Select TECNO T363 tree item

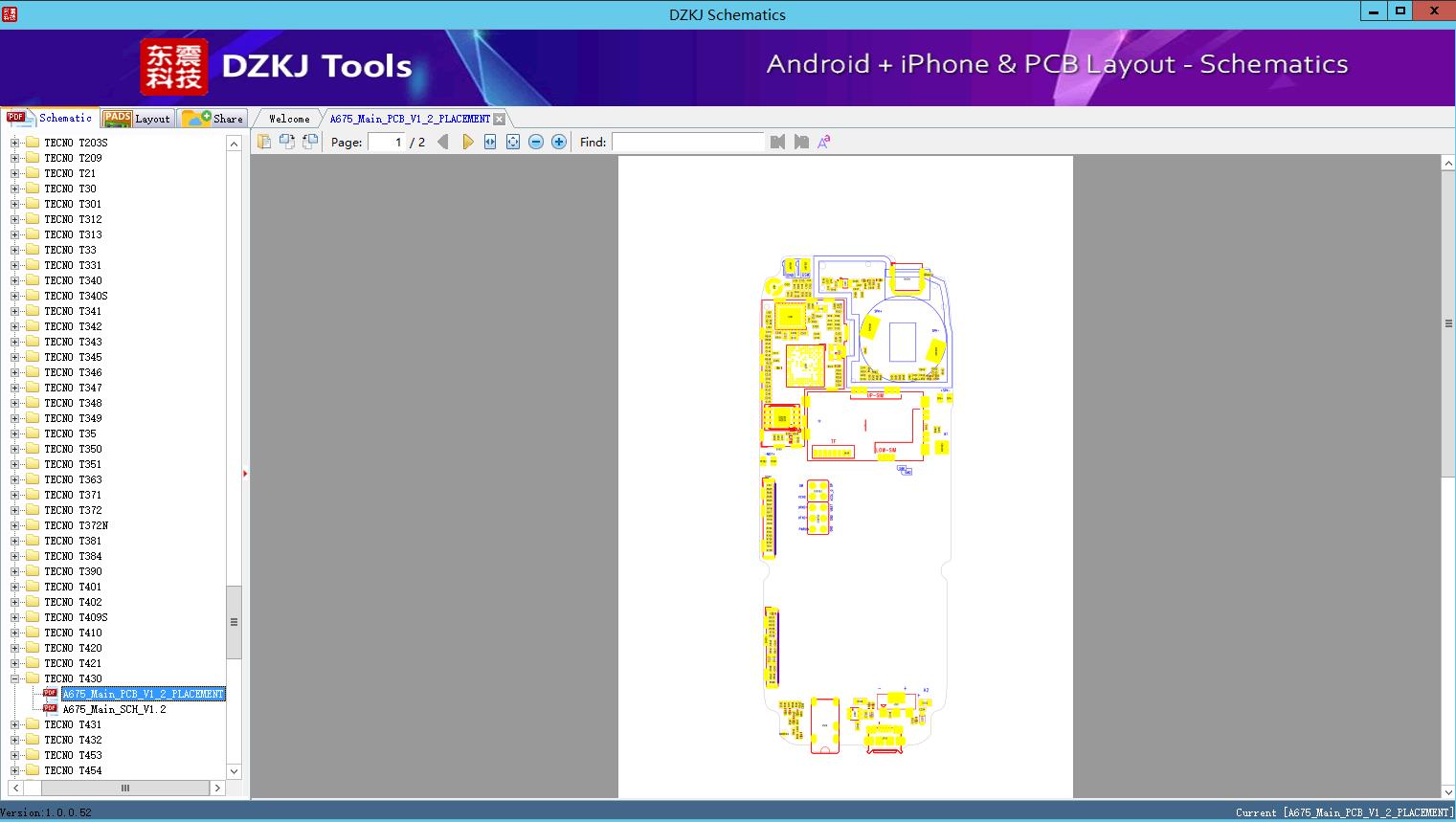pos(73,479)
